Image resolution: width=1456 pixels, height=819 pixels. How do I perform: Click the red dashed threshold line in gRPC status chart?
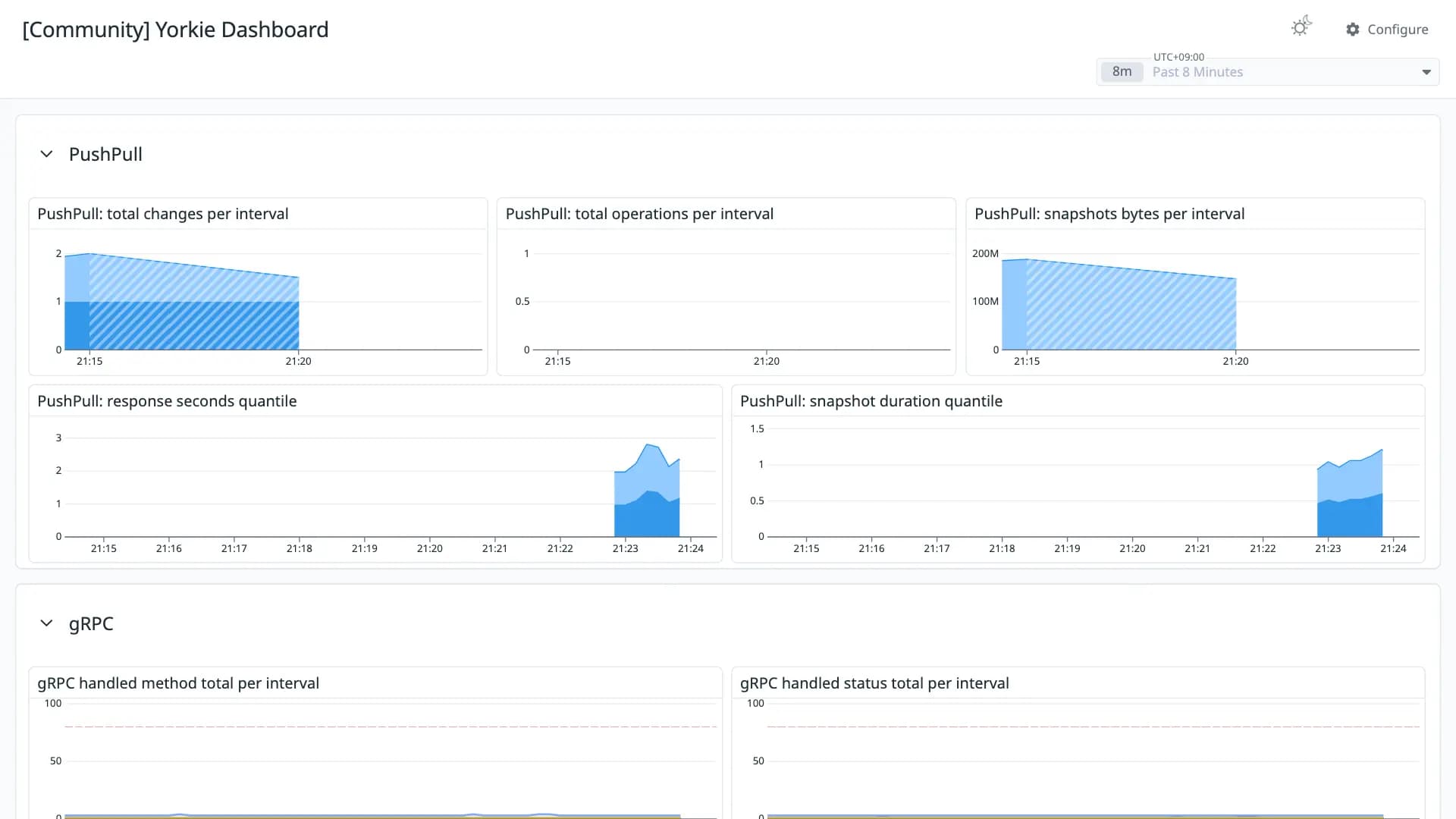1094,726
